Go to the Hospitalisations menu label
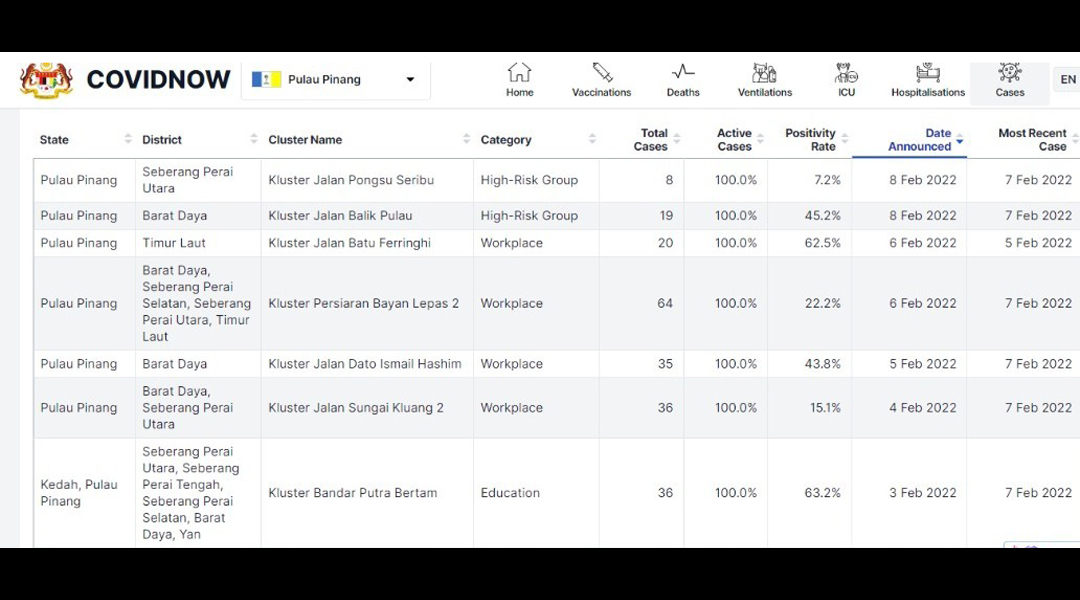 tap(928, 92)
